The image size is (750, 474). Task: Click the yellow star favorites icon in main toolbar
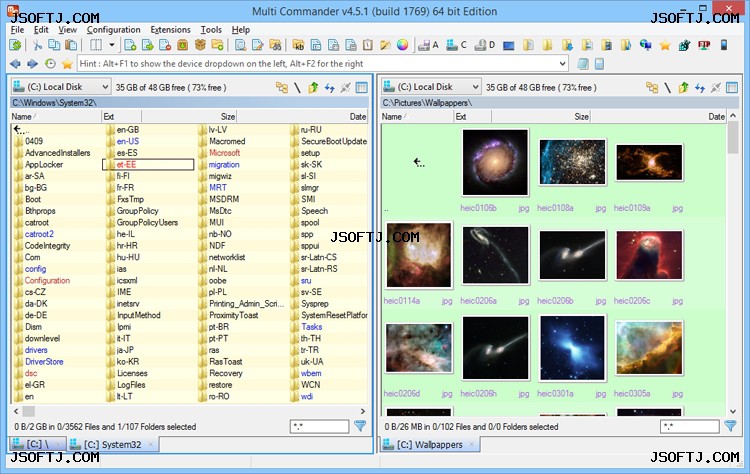tap(665, 45)
